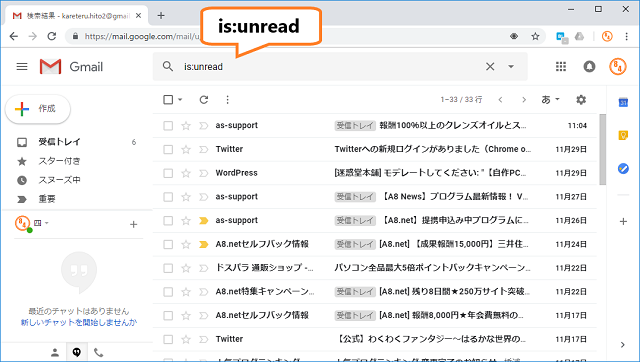Select the as-support 11月26日 email checkbox
This screenshot has height=362, width=640.
click(168, 221)
